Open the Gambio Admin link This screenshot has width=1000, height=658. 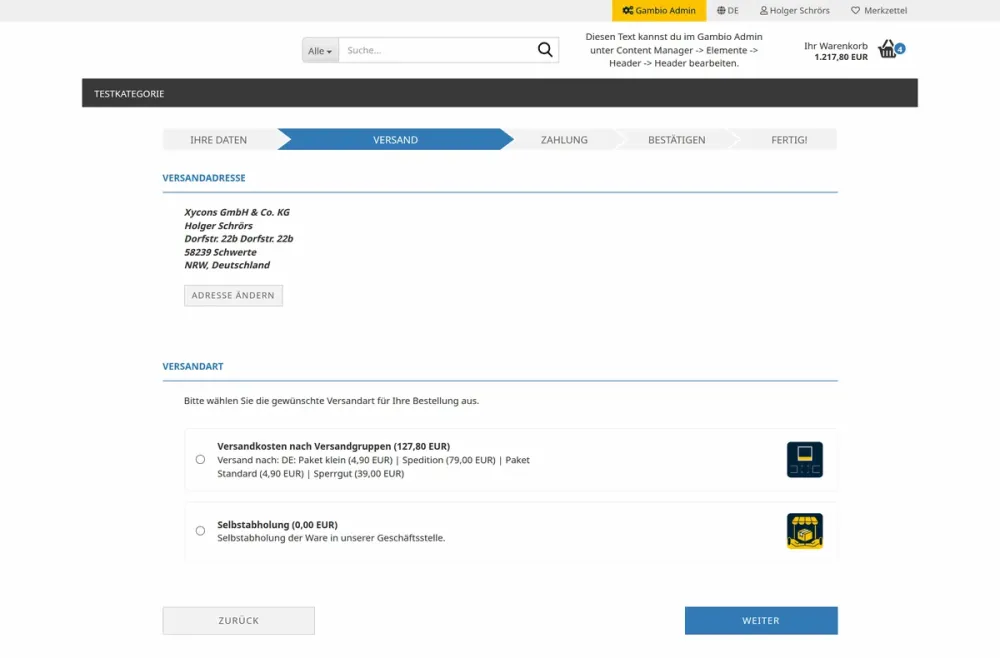pos(659,10)
